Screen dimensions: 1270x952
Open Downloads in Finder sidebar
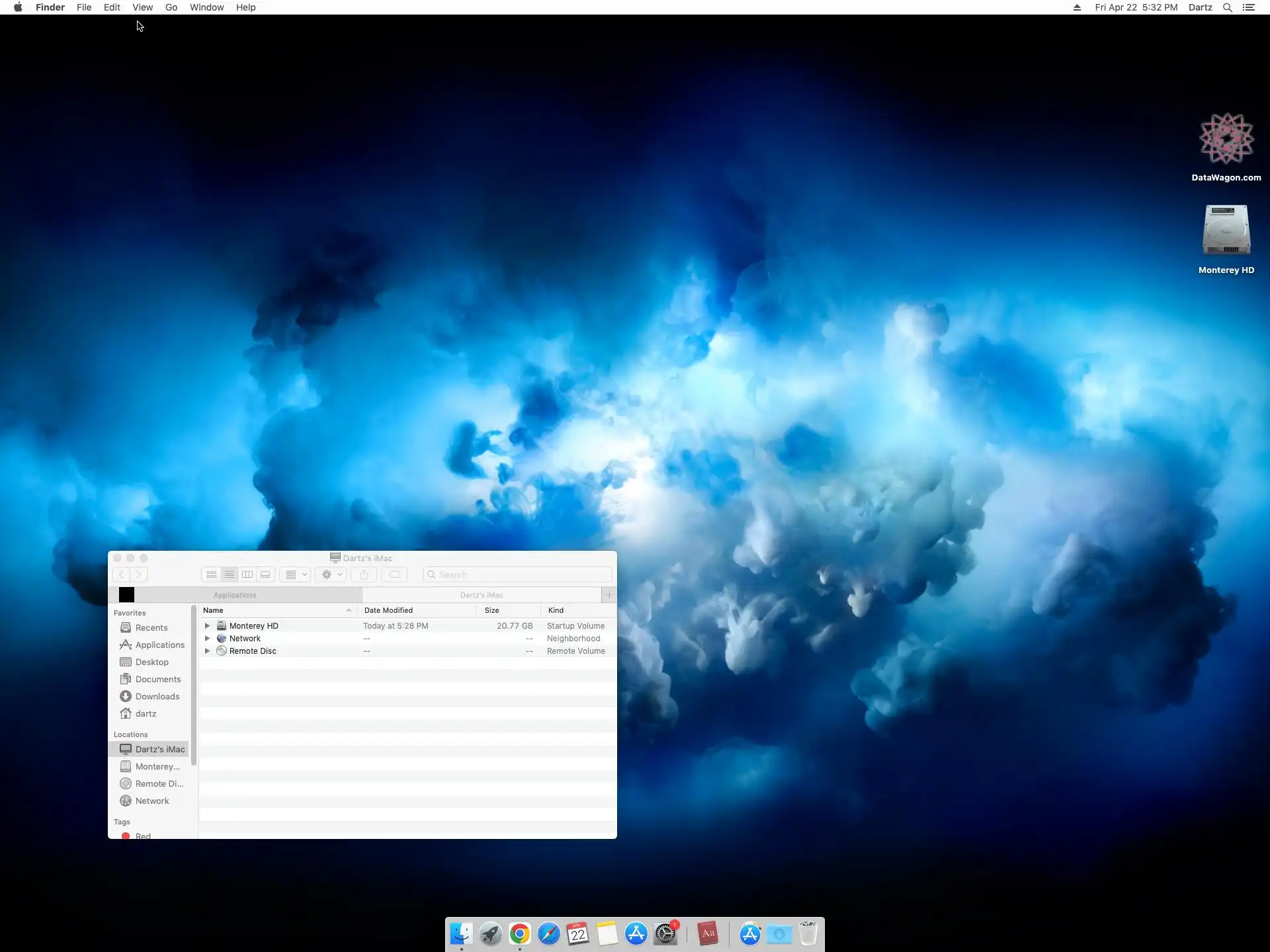[157, 696]
